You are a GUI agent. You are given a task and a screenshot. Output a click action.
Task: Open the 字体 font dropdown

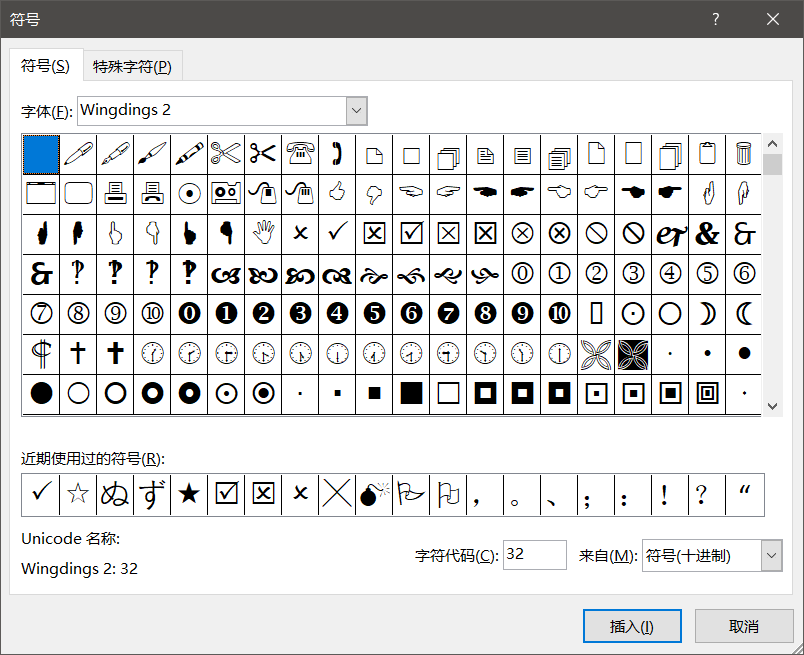pos(356,110)
